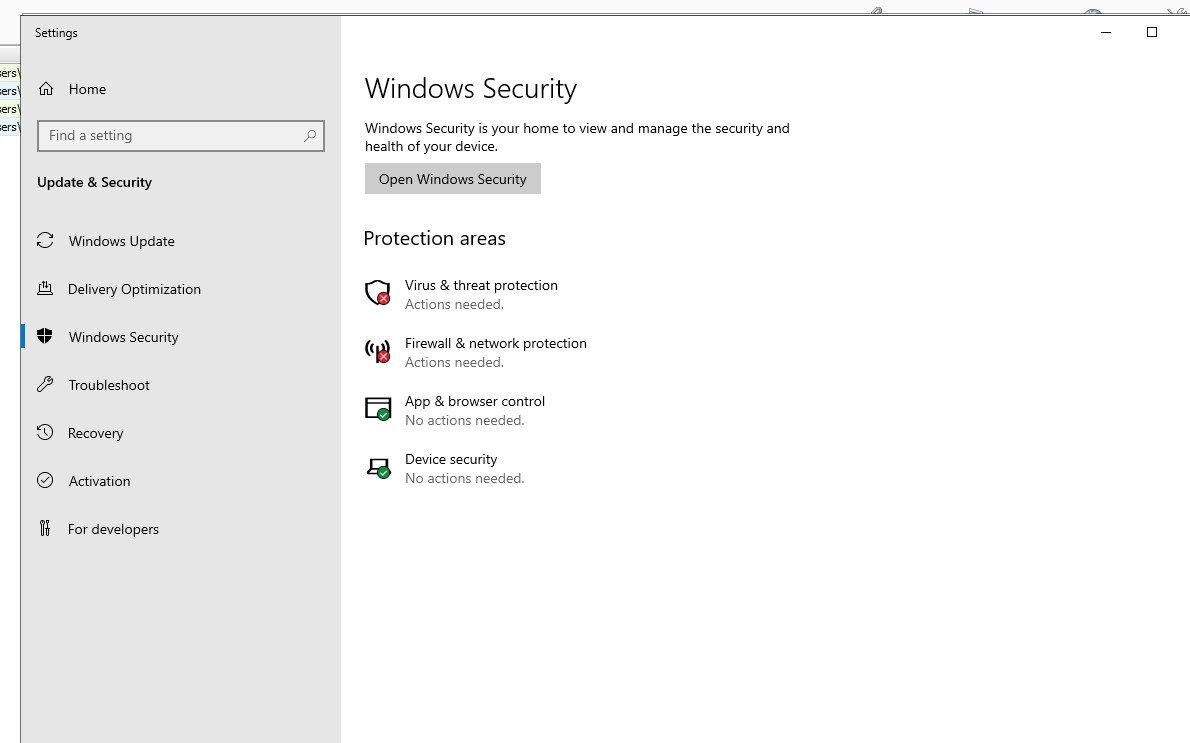Go to Windows Update section
Screen dimensions: 1190x743
121,241
